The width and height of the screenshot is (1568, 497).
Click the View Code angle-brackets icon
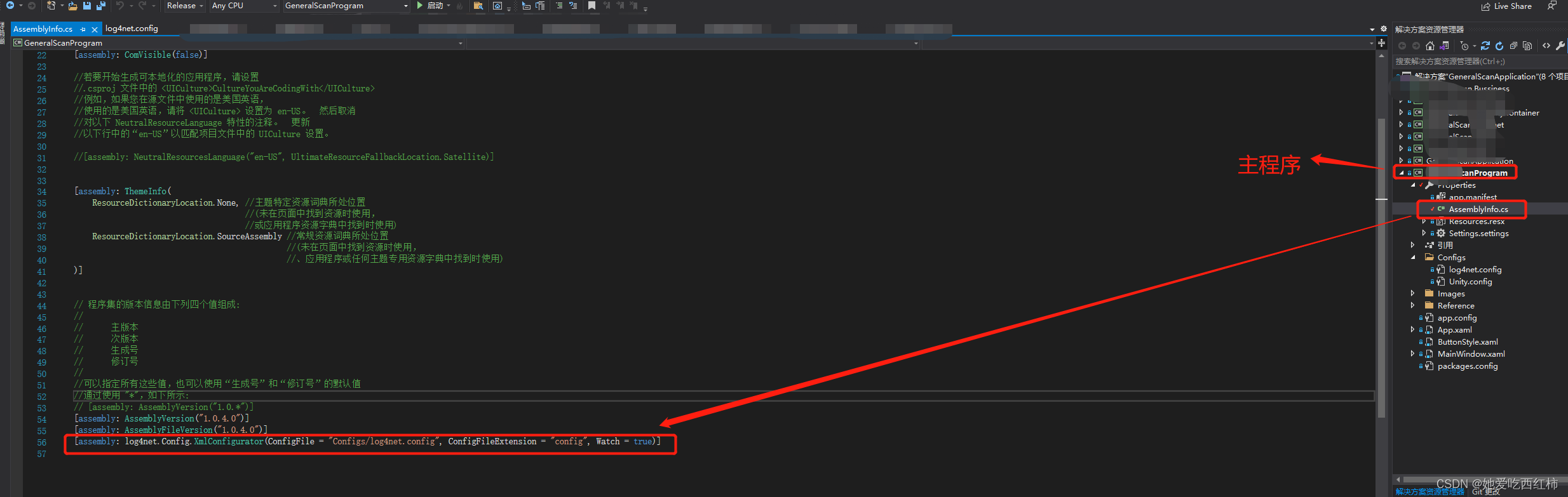[x=1546, y=46]
